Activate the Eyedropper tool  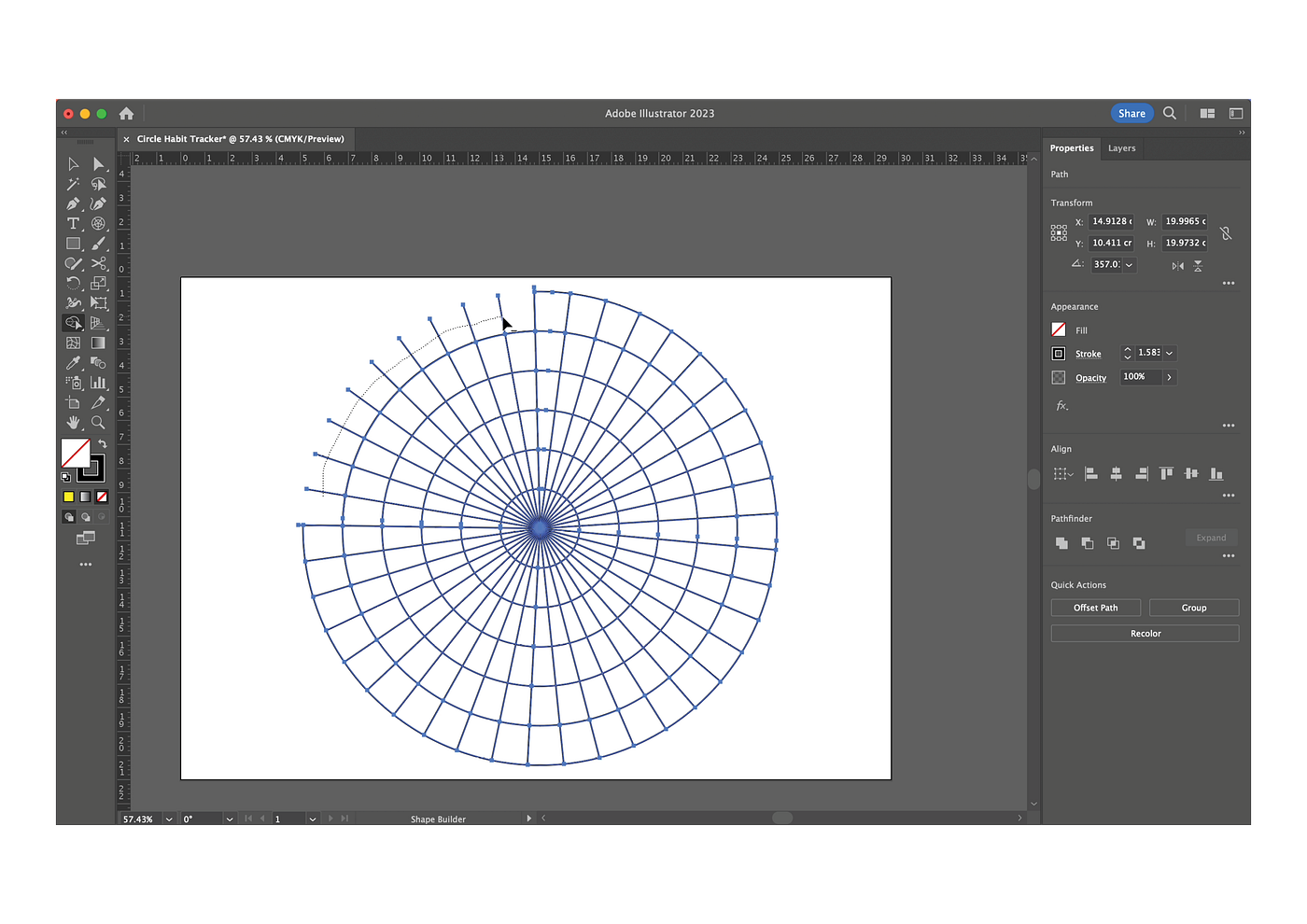click(73, 363)
